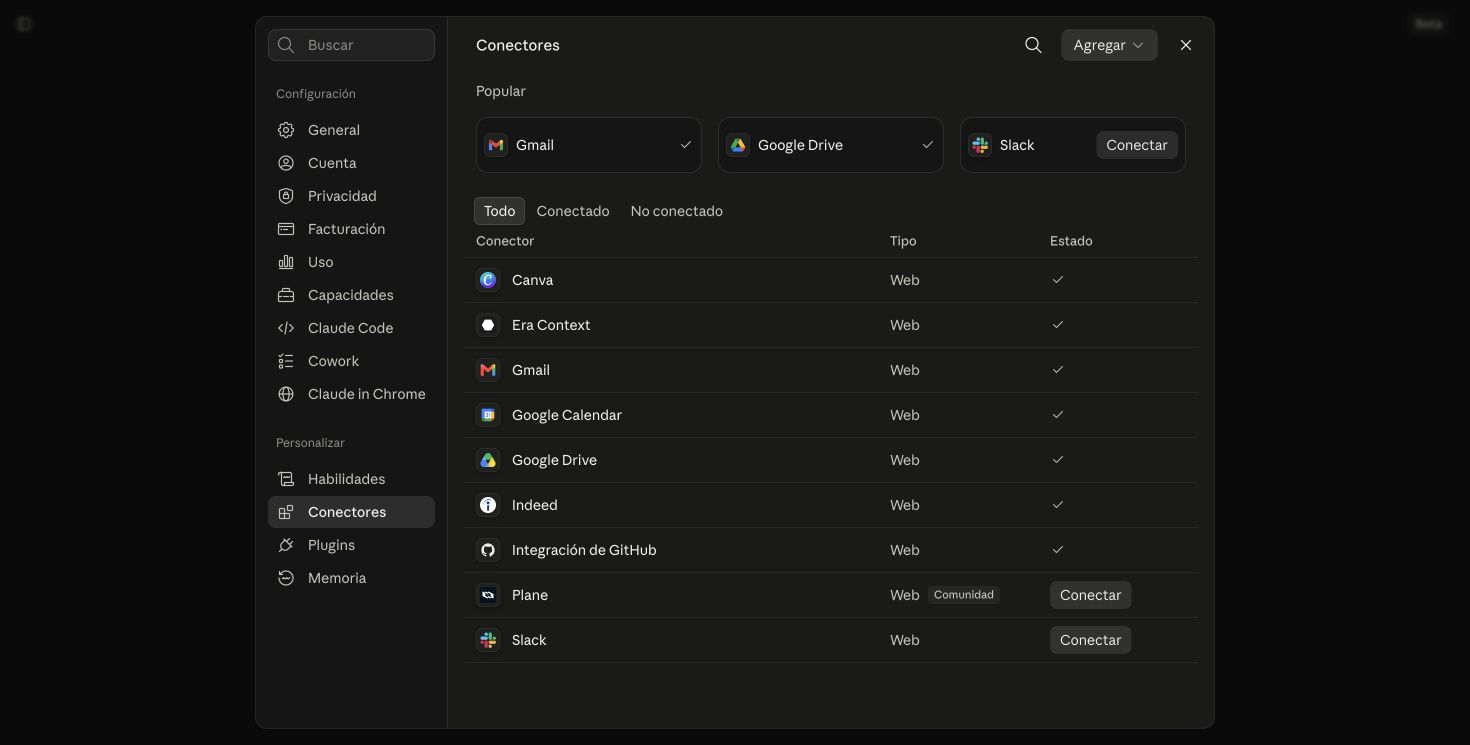Select Capacidades in the sidebar
1470x745 pixels.
tap(351, 295)
